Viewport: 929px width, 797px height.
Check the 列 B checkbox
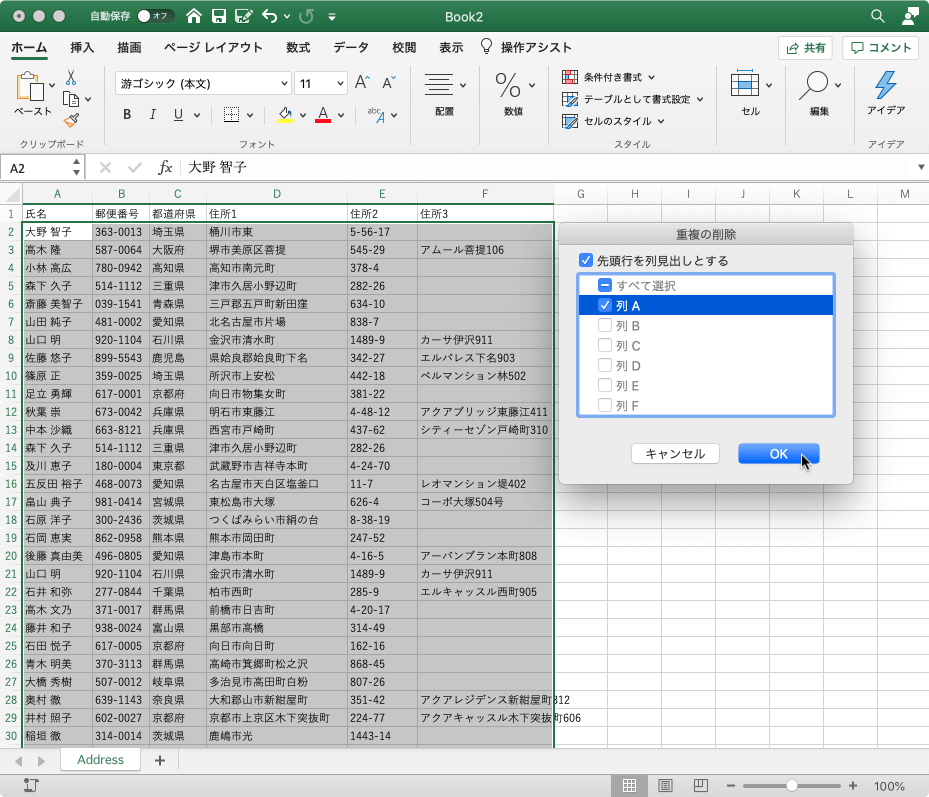point(604,325)
